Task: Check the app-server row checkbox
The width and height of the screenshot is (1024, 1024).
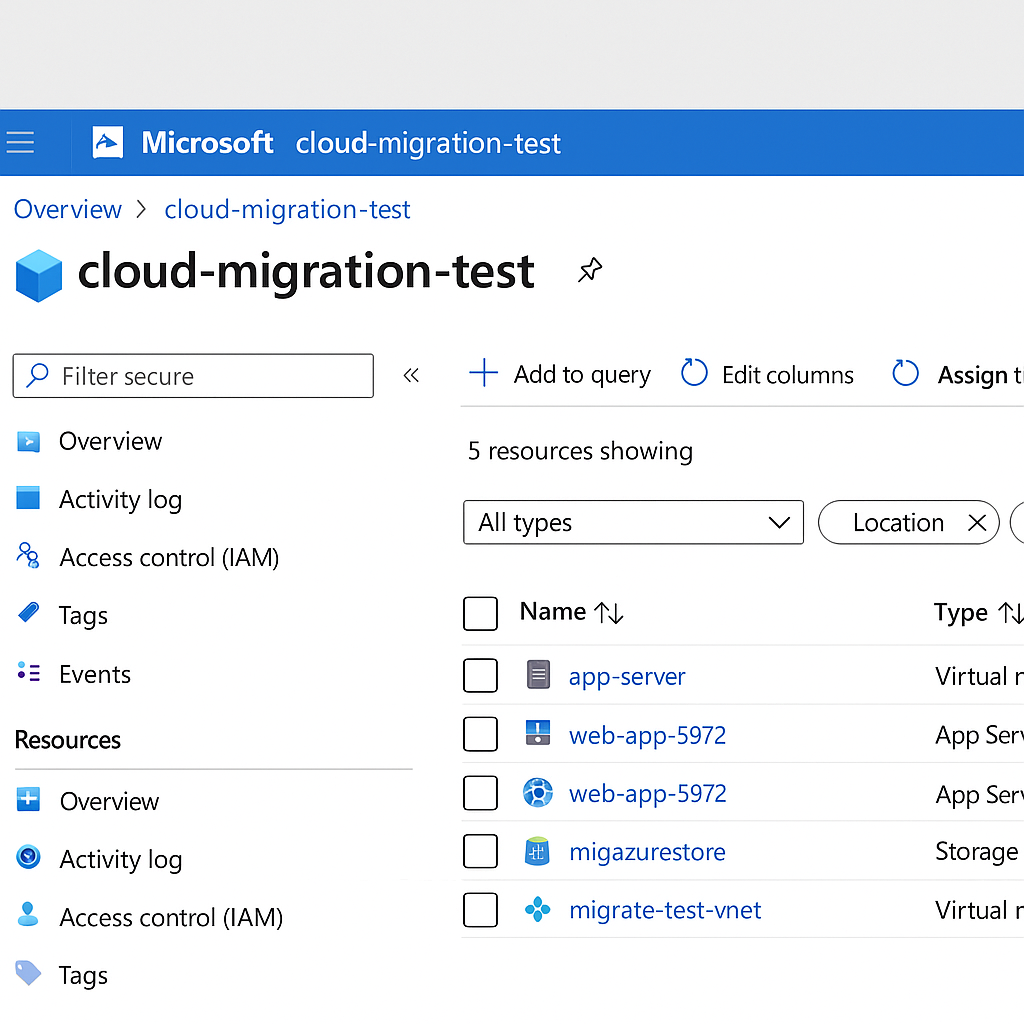Action: coord(480,676)
